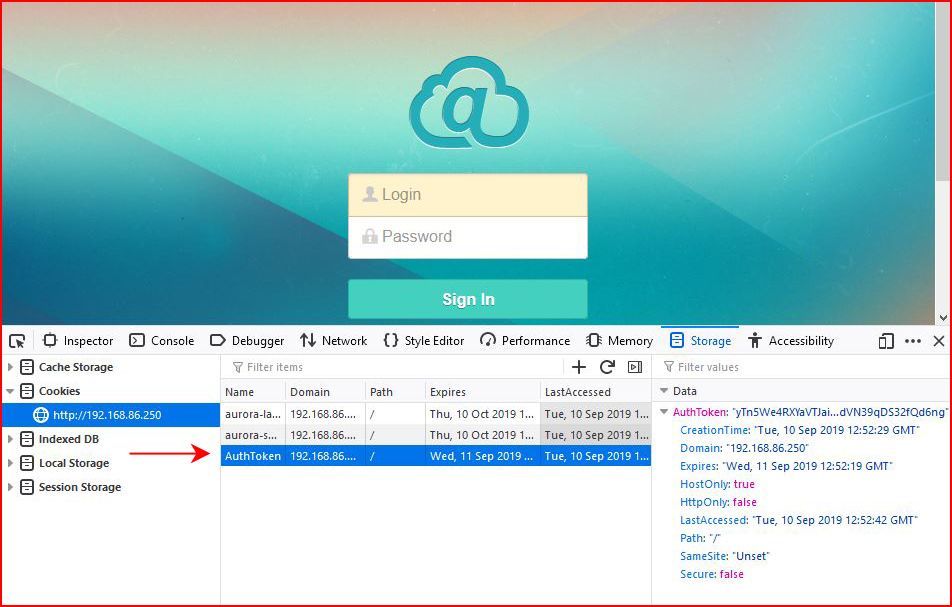Click the Filter values field
Viewport: 952px width, 607px height.
pos(801,367)
